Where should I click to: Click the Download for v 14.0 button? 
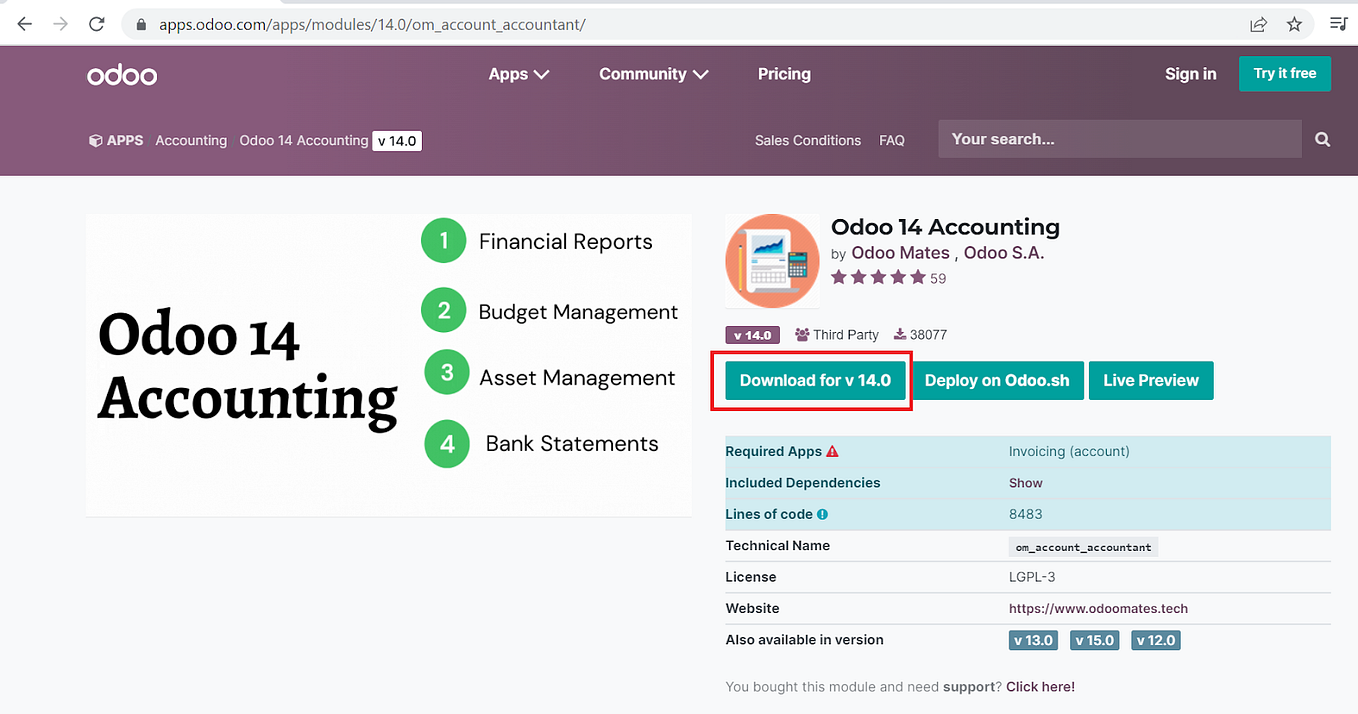click(814, 380)
